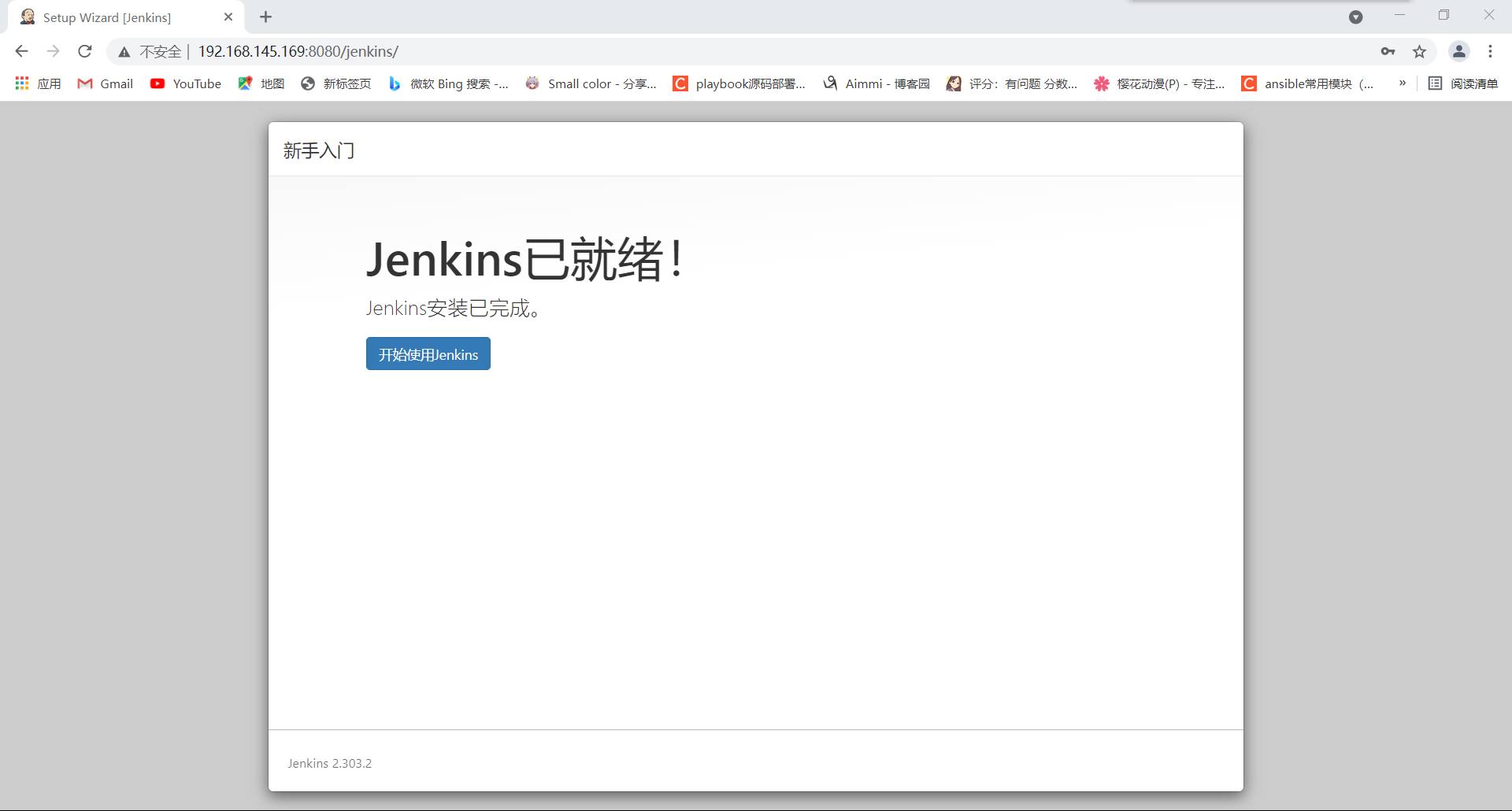This screenshot has width=1512, height=811.
Task: Minimize the Chrome window
Action: pyautogui.click(x=1399, y=15)
